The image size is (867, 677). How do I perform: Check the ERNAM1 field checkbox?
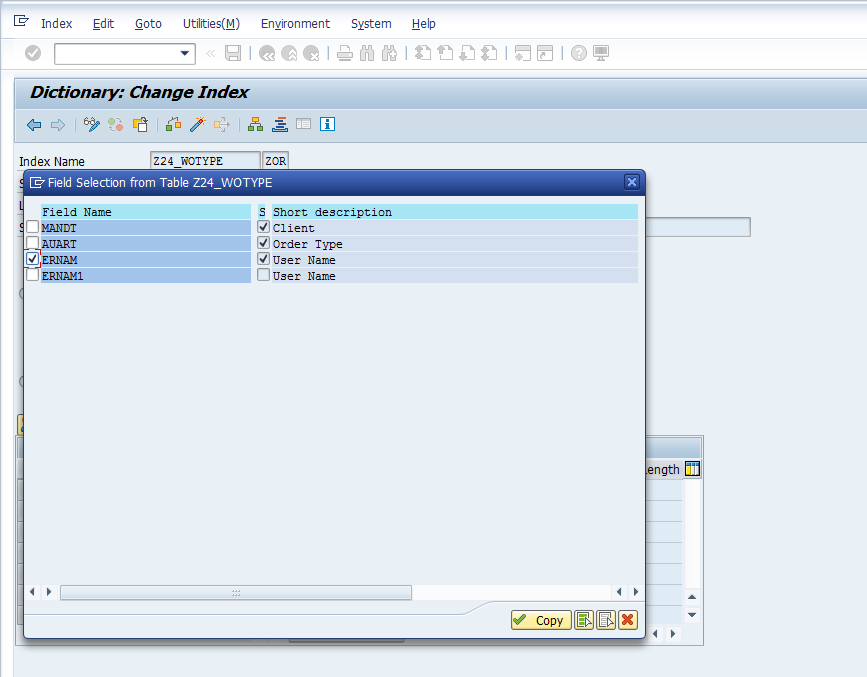(x=32, y=275)
